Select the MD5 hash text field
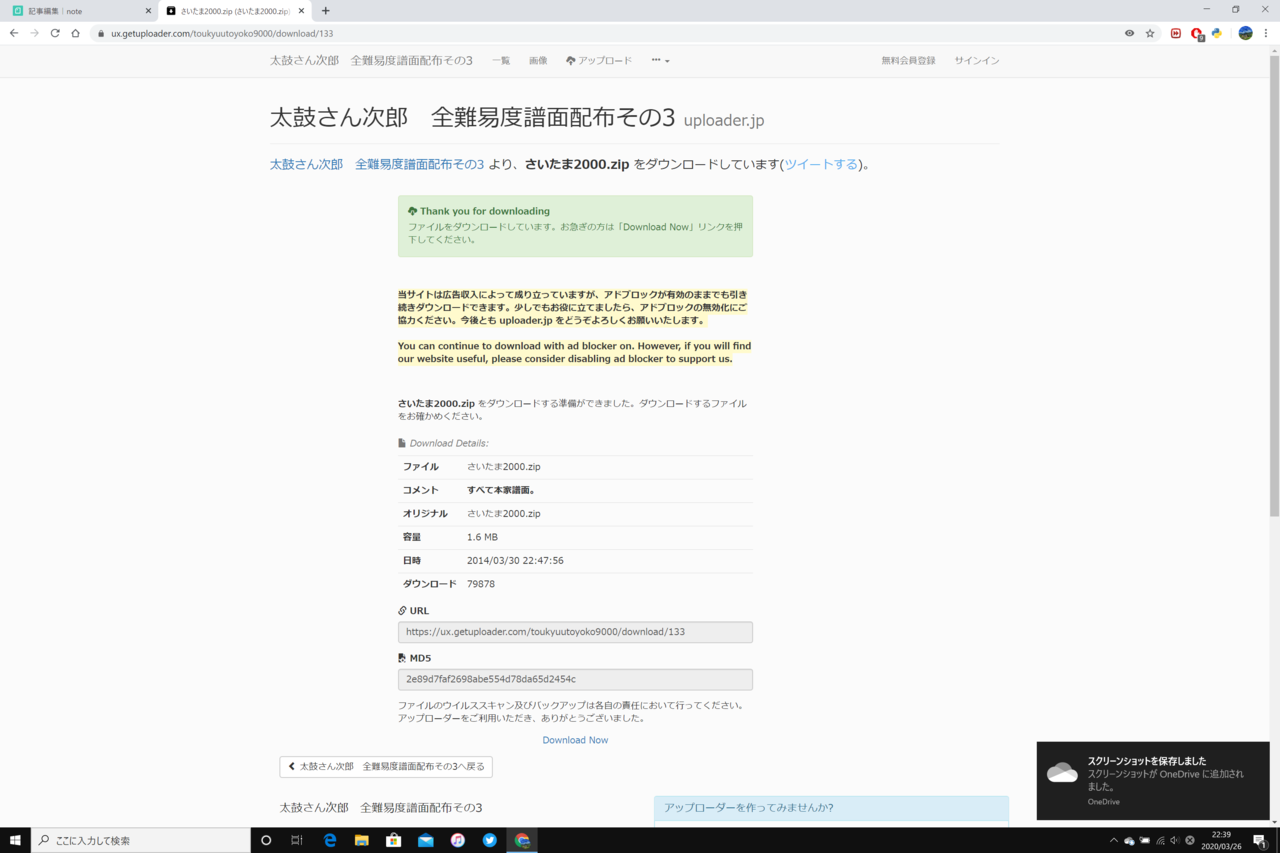The image size is (1280, 853). click(x=575, y=679)
